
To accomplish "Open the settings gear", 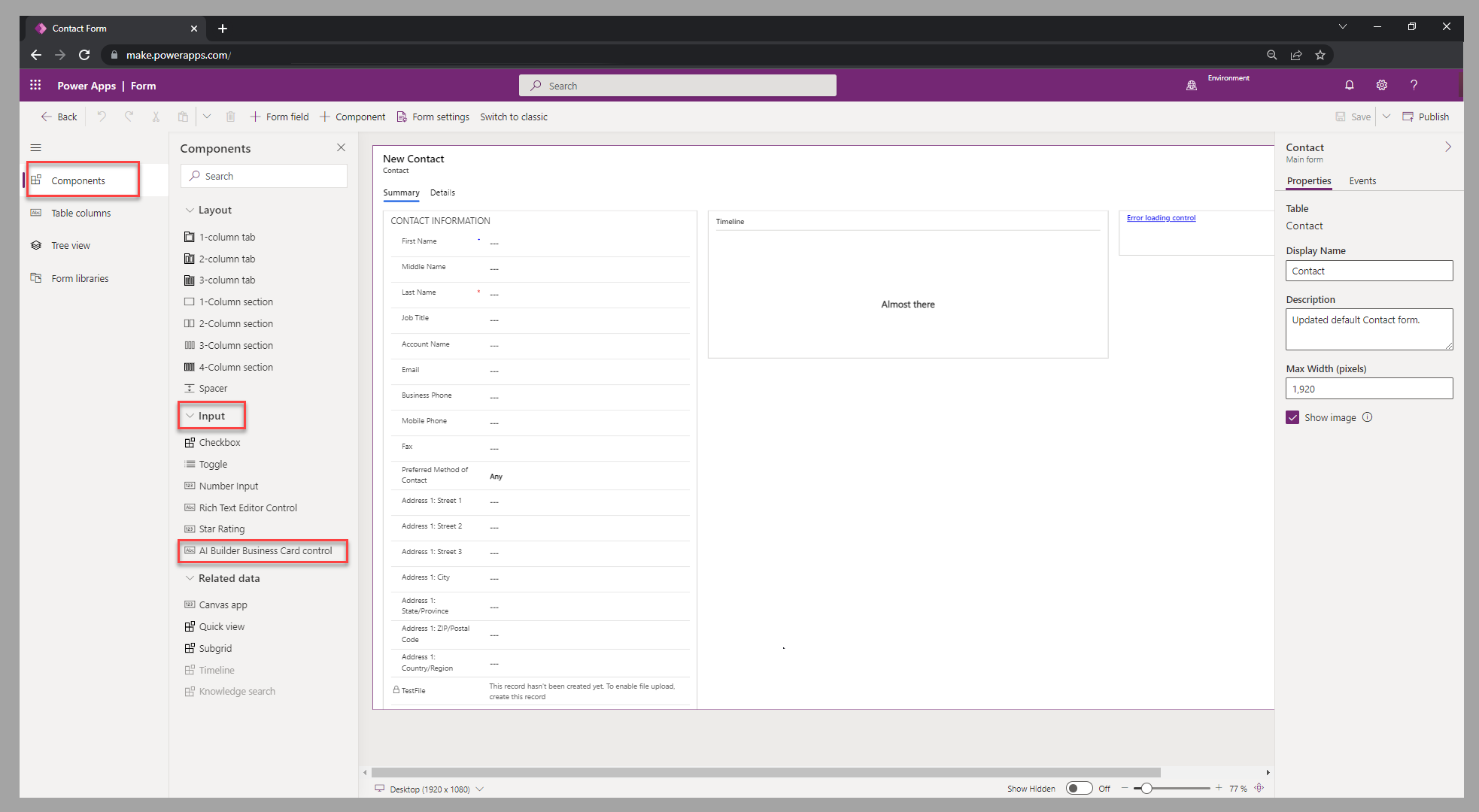I will [x=1382, y=85].
